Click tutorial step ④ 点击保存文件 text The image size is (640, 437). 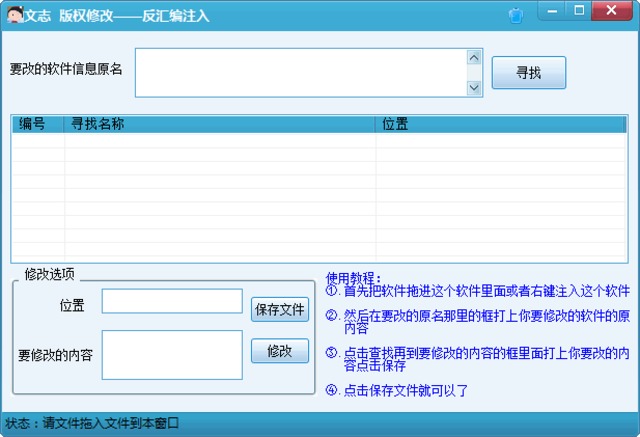(398, 390)
